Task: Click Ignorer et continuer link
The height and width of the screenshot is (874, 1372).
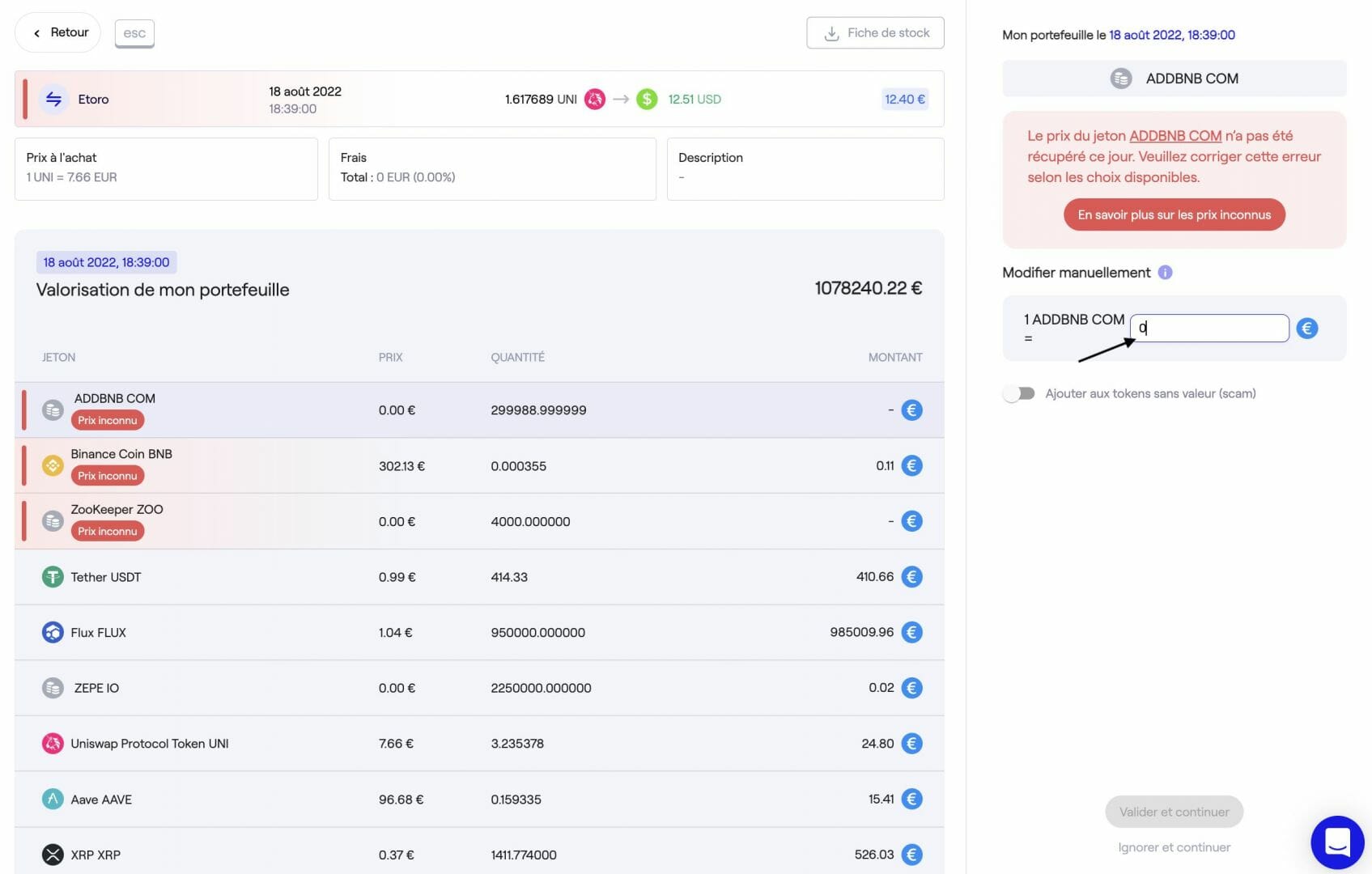Action: [x=1174, y=847]
